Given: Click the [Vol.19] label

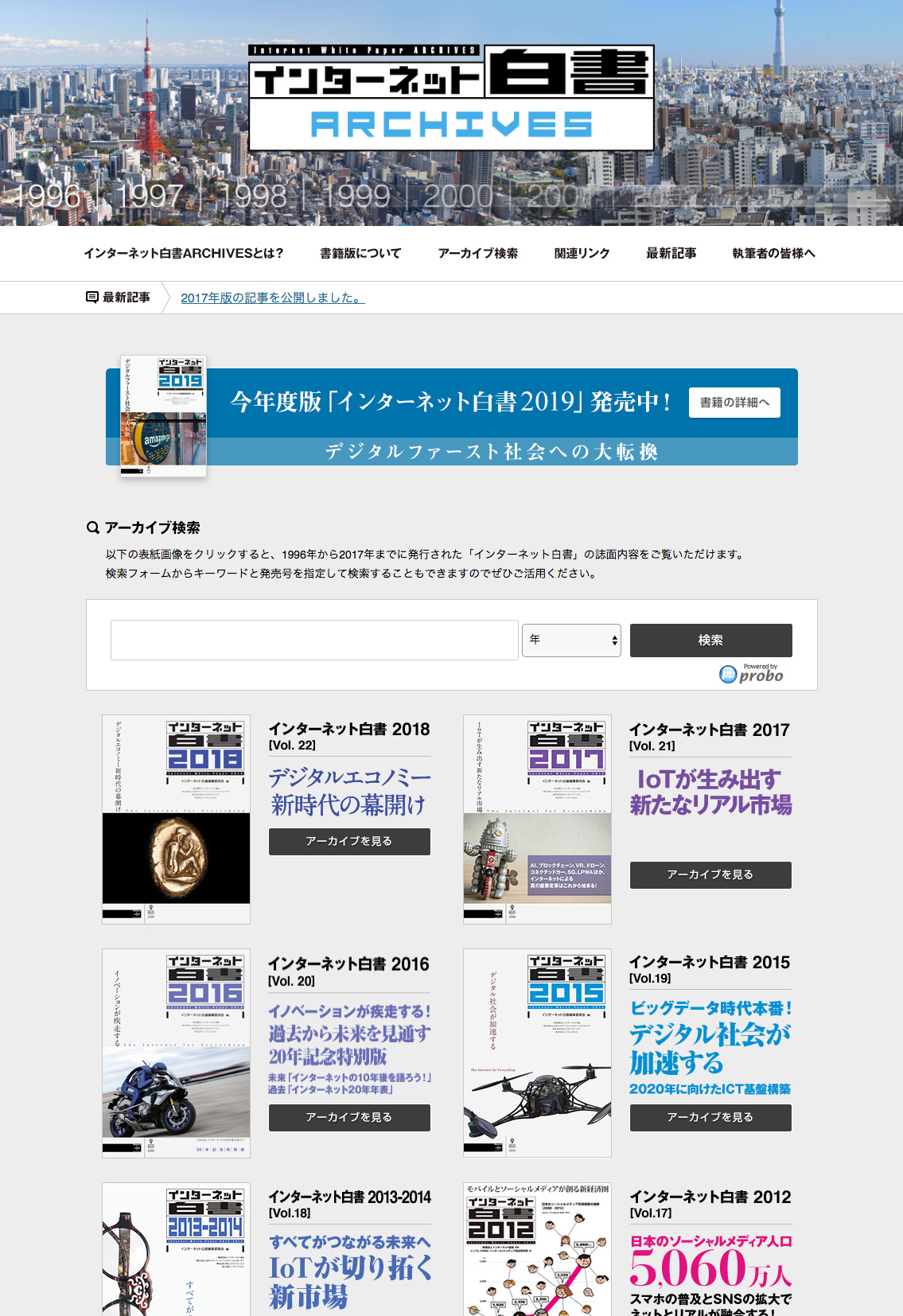Looking at the screenshot, I should [x=651, y=979].
